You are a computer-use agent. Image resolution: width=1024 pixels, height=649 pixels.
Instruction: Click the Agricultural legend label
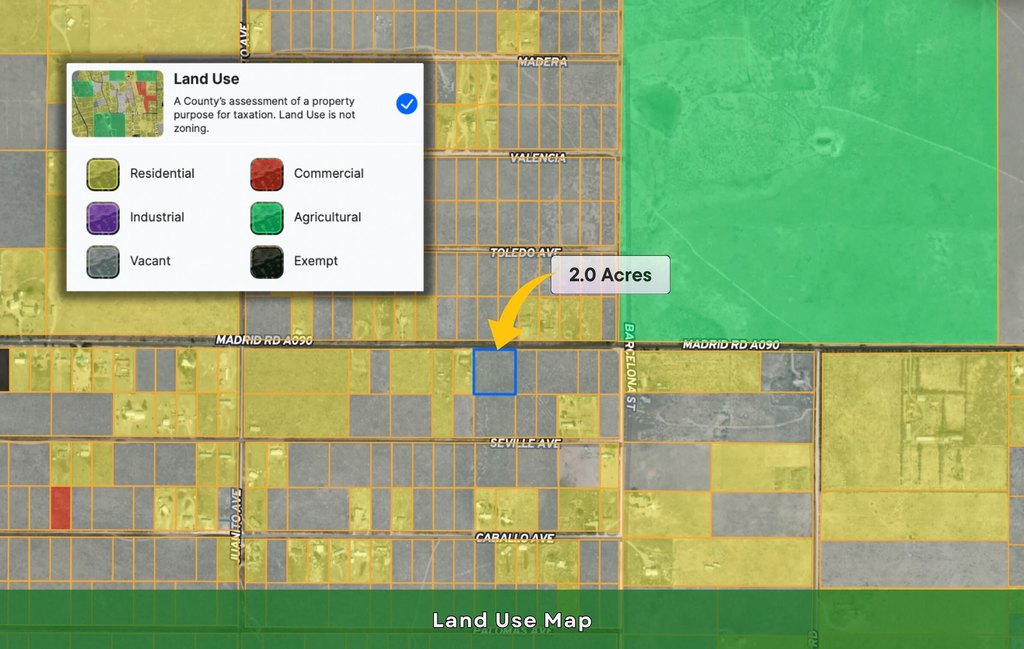(x=327, y=217)
